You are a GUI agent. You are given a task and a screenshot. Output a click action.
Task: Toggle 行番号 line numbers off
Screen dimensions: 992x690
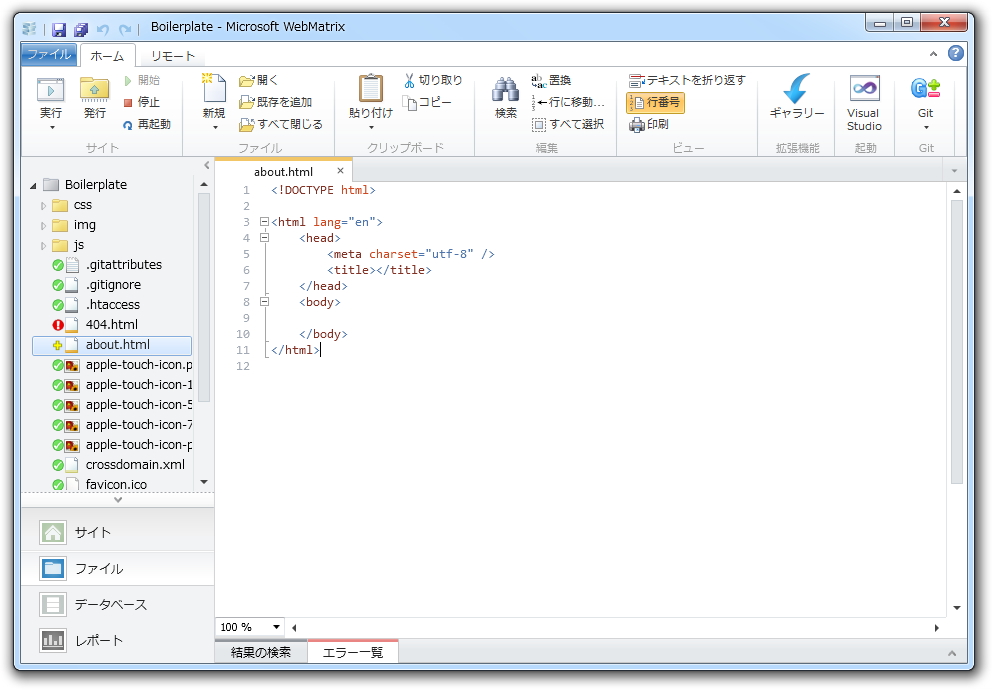[655, 103]
